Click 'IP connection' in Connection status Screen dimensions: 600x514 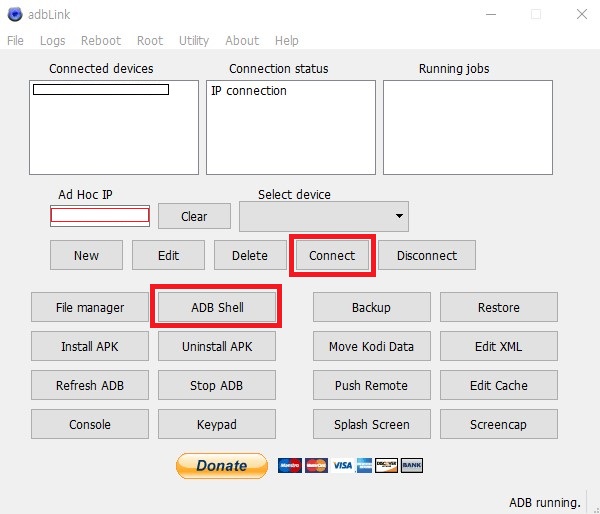point(249,91)
